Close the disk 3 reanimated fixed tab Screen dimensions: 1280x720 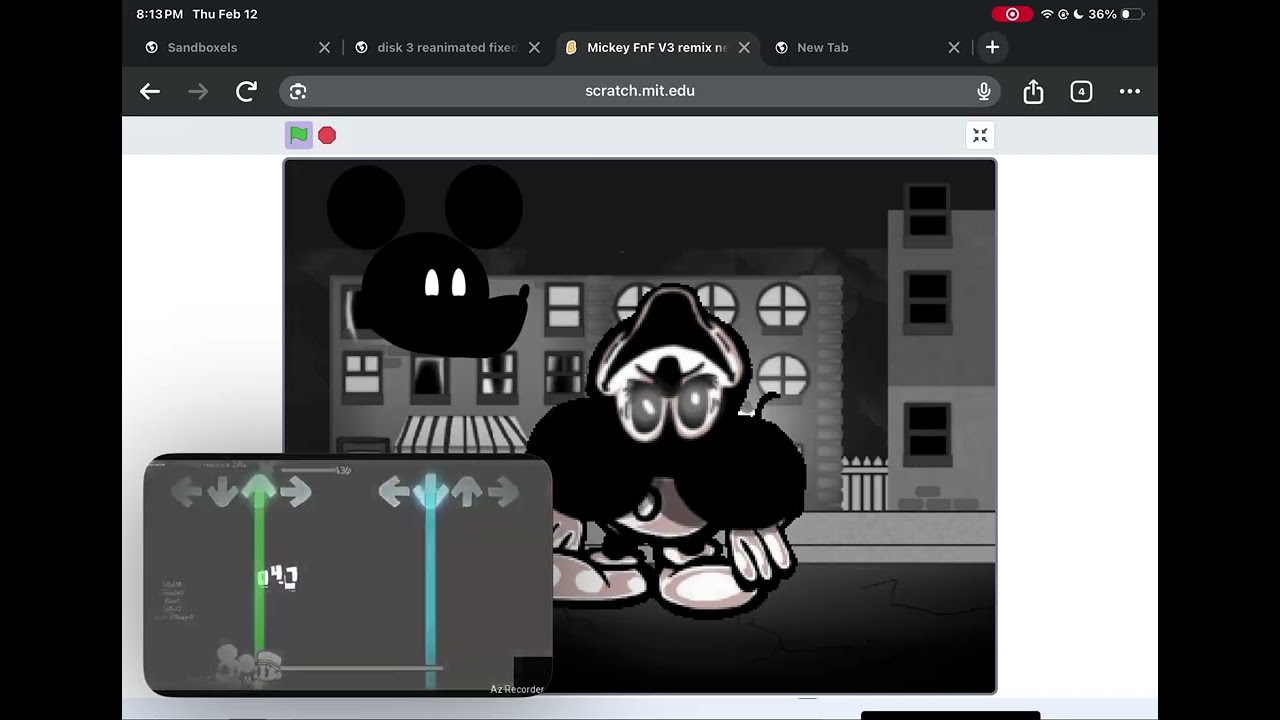[x=534, y=47]
